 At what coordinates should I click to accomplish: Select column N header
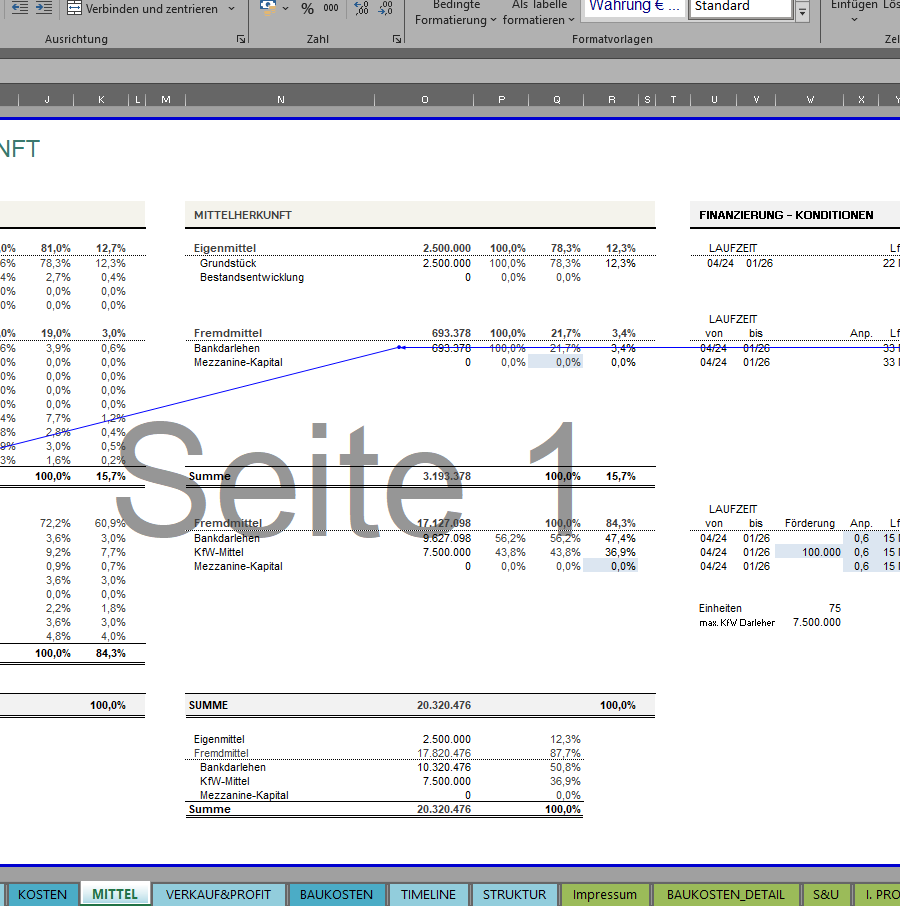(x=280, y=99)
